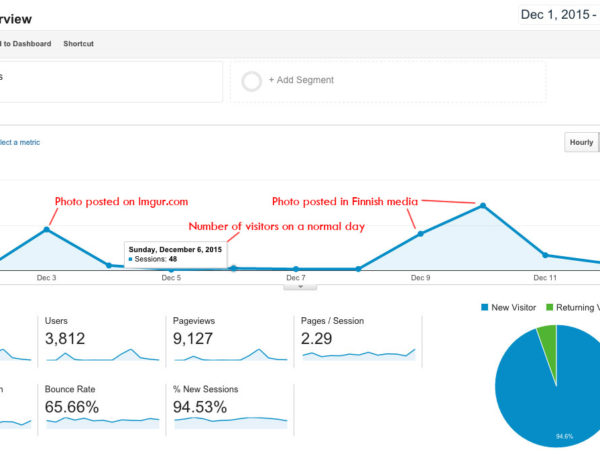Click the Dec 7 axis label
The width and height of the screenshot is (600, 460).
(296, 278)
